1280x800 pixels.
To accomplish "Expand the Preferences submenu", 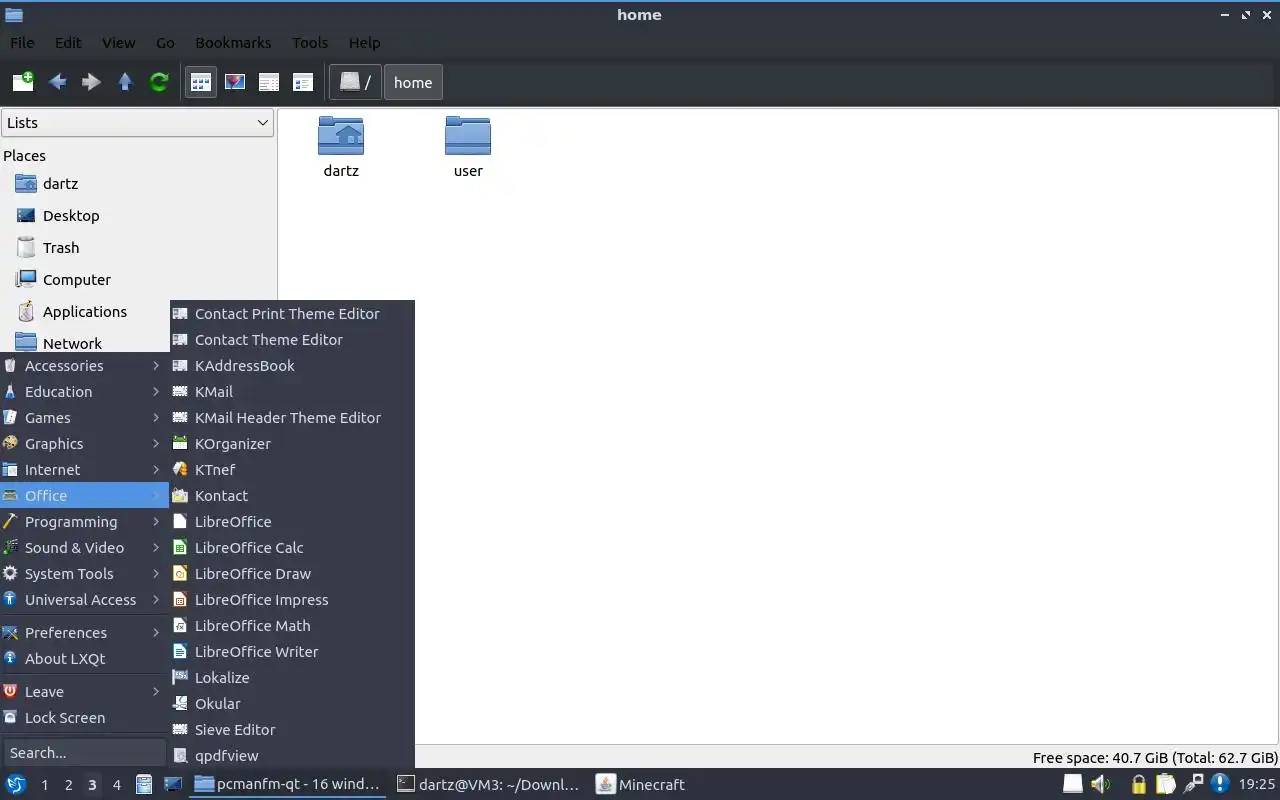I will click(84, 633).
